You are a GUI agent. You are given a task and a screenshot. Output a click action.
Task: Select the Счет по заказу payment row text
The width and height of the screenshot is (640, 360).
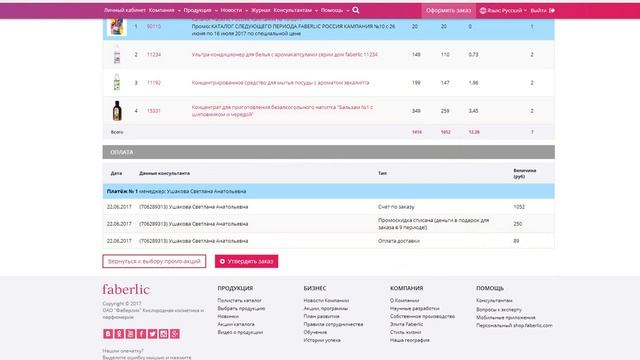click(396, 207)
